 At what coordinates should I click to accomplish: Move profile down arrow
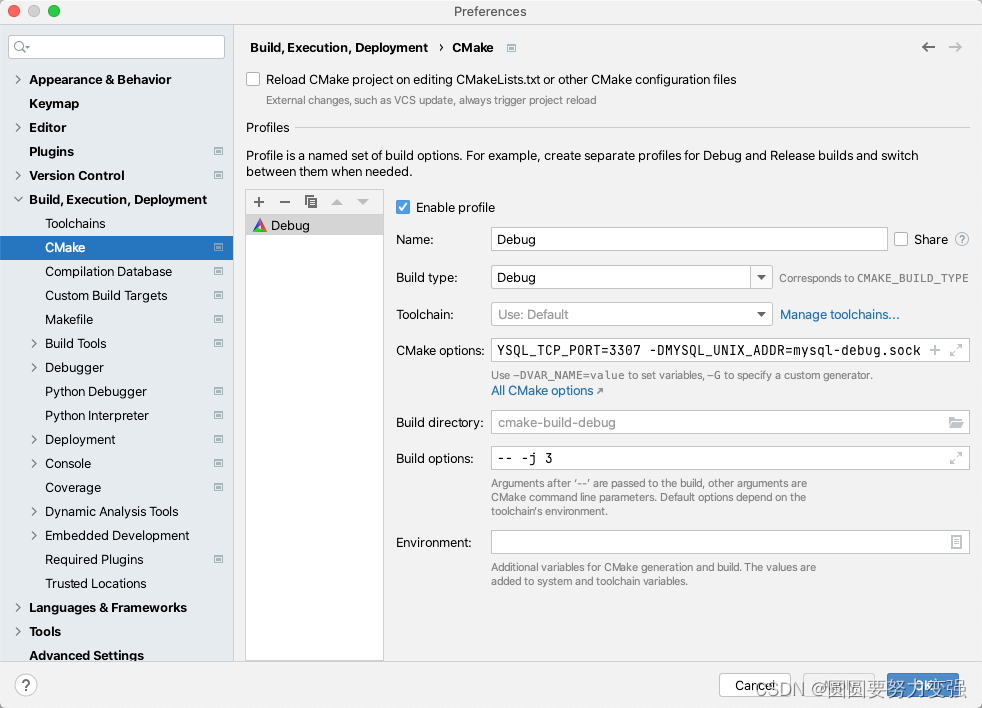click(x=363, y=202)
